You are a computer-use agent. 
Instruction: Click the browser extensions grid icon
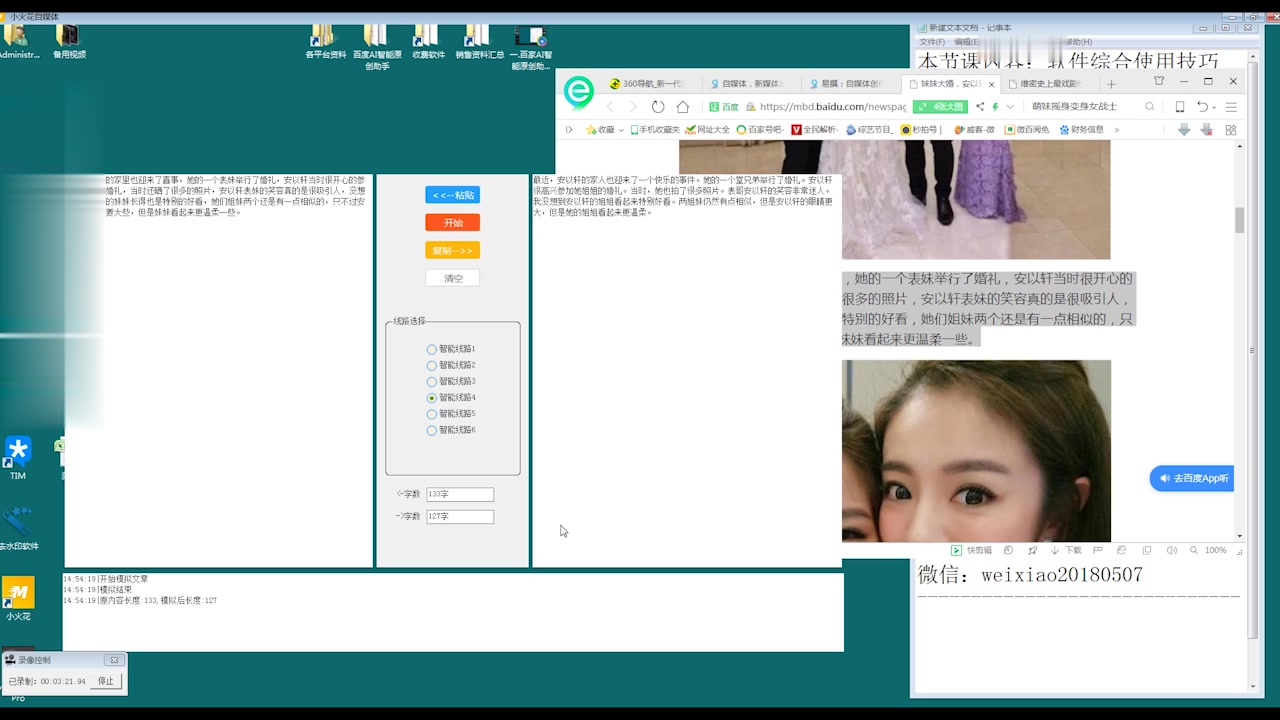click(1231, 130)
